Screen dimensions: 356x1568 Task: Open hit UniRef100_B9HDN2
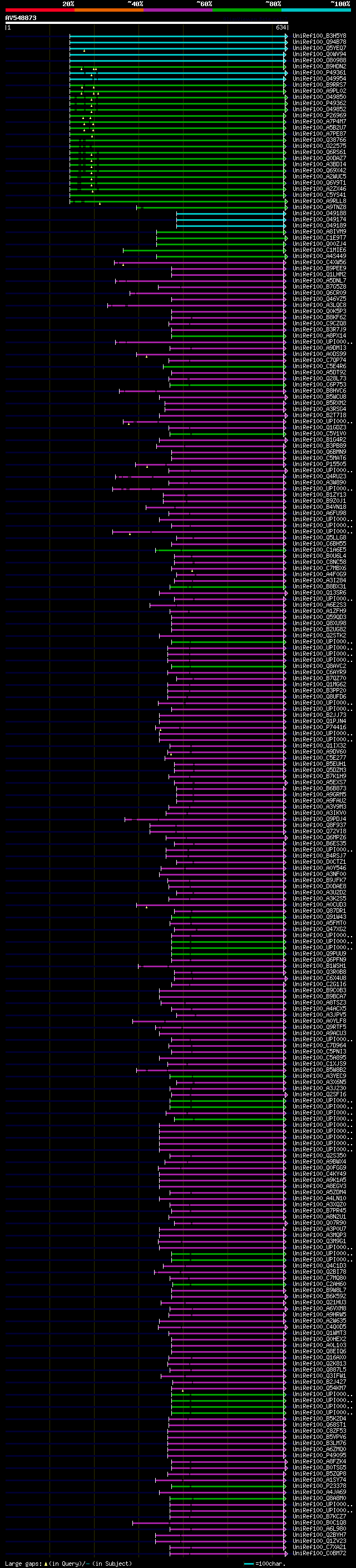pos(319,66)
